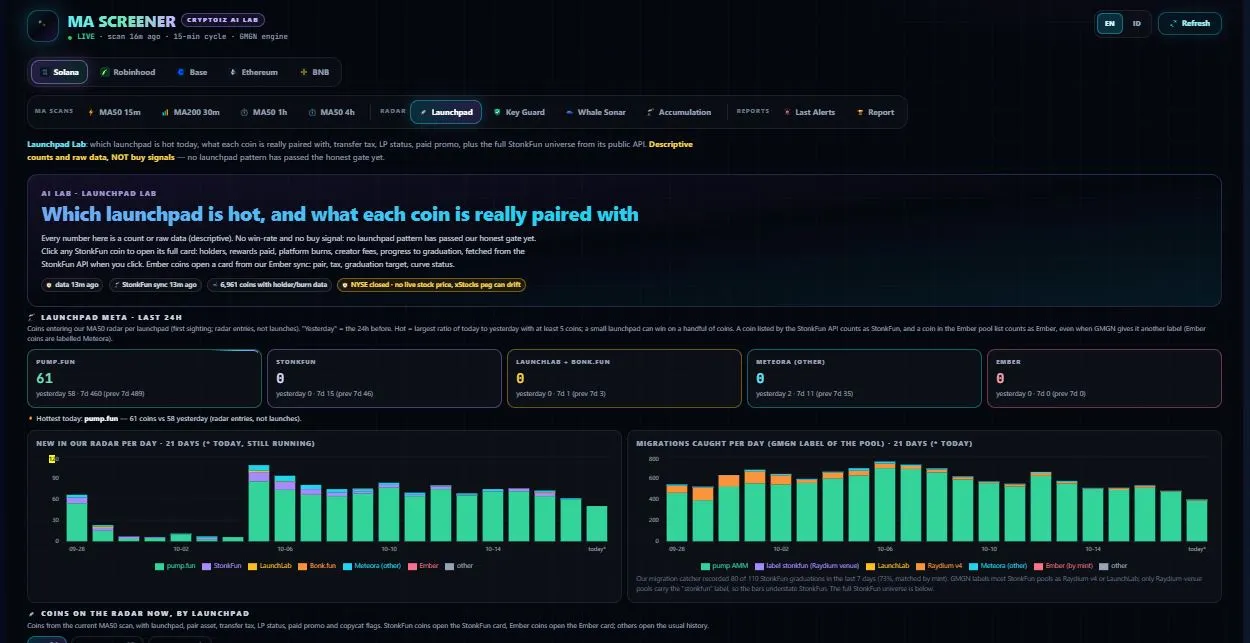
Task: Open the LAUNCHLAB + BONK.FUN card
Action: pos(624,378)
